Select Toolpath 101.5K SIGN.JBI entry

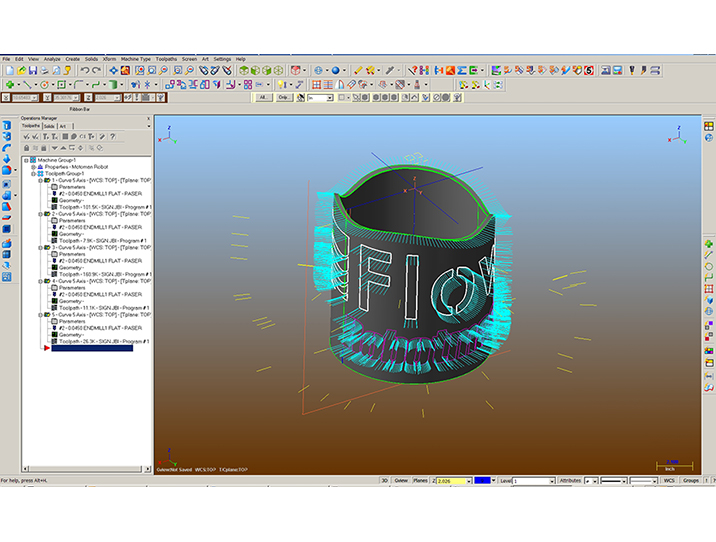coord(105,207)
